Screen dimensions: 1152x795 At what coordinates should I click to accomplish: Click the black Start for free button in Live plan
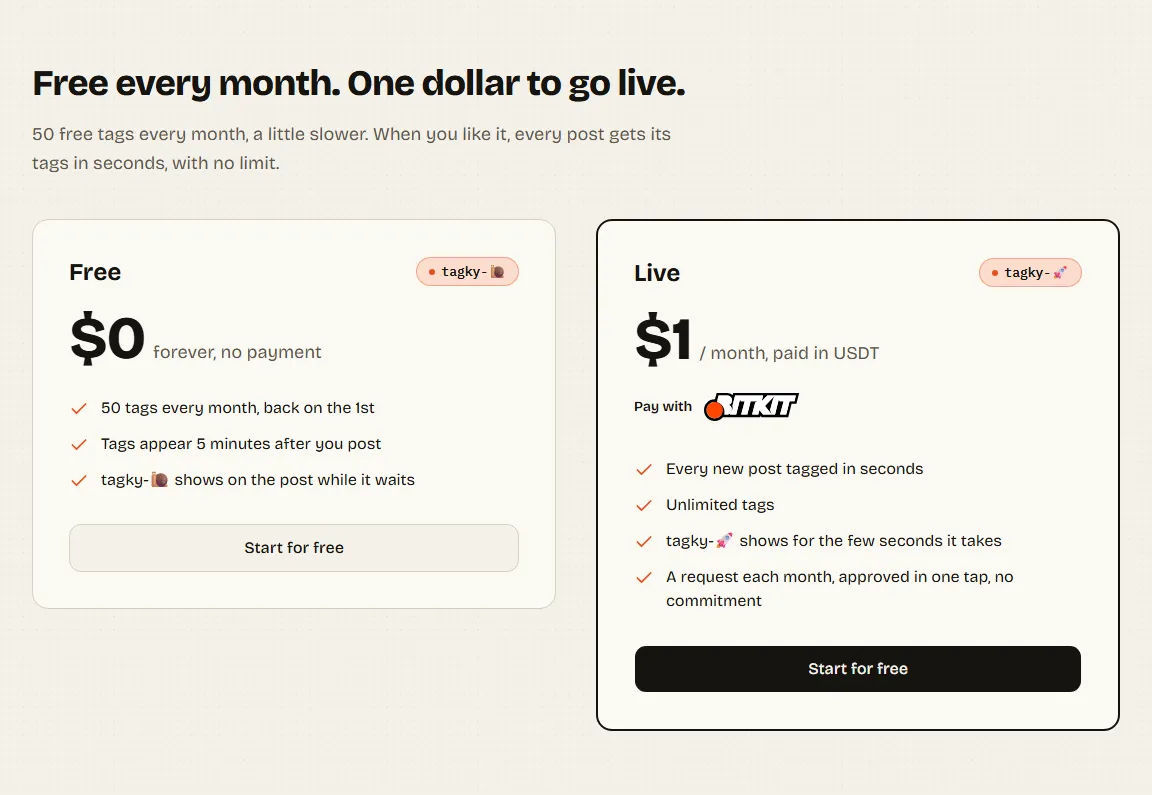857,669
